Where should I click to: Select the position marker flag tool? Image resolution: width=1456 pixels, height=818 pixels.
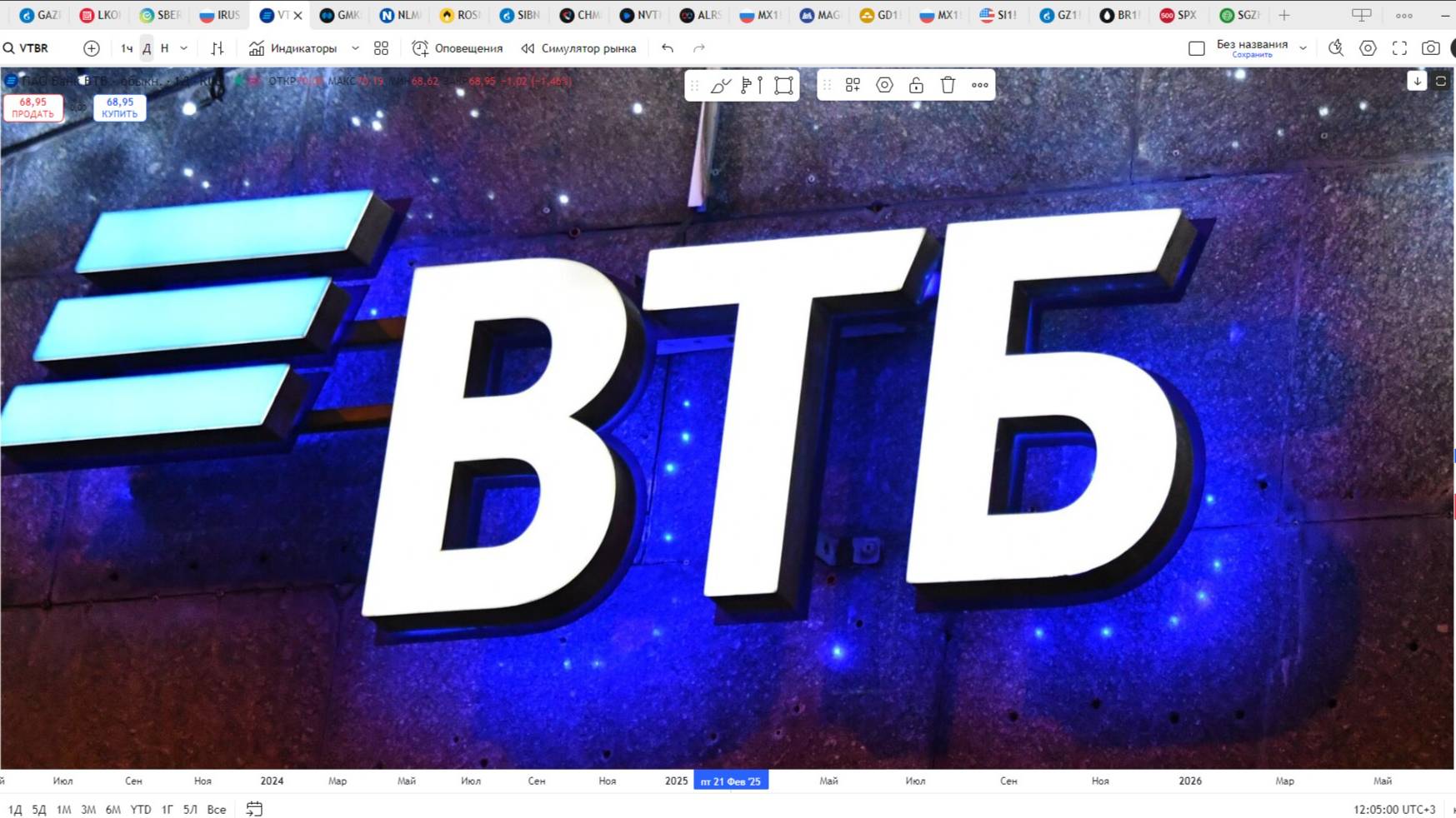[752, 85]
